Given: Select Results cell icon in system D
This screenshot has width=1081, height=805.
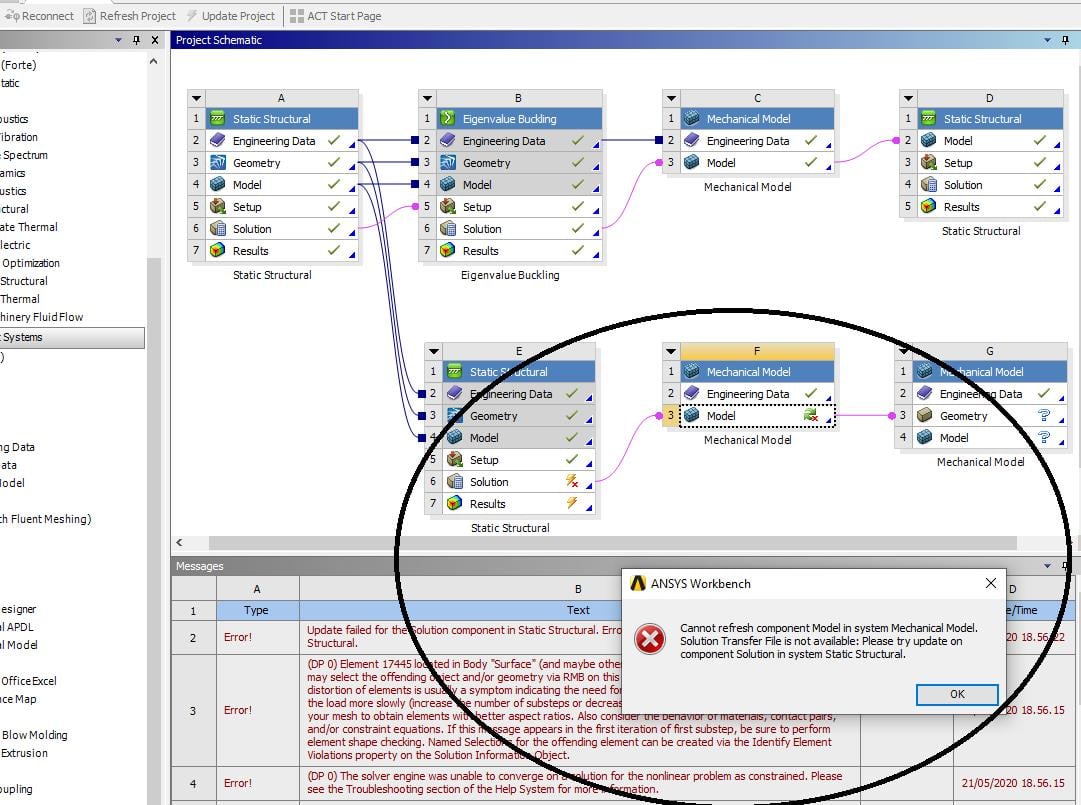Looking at the screenshot, I should pos(929,207).
